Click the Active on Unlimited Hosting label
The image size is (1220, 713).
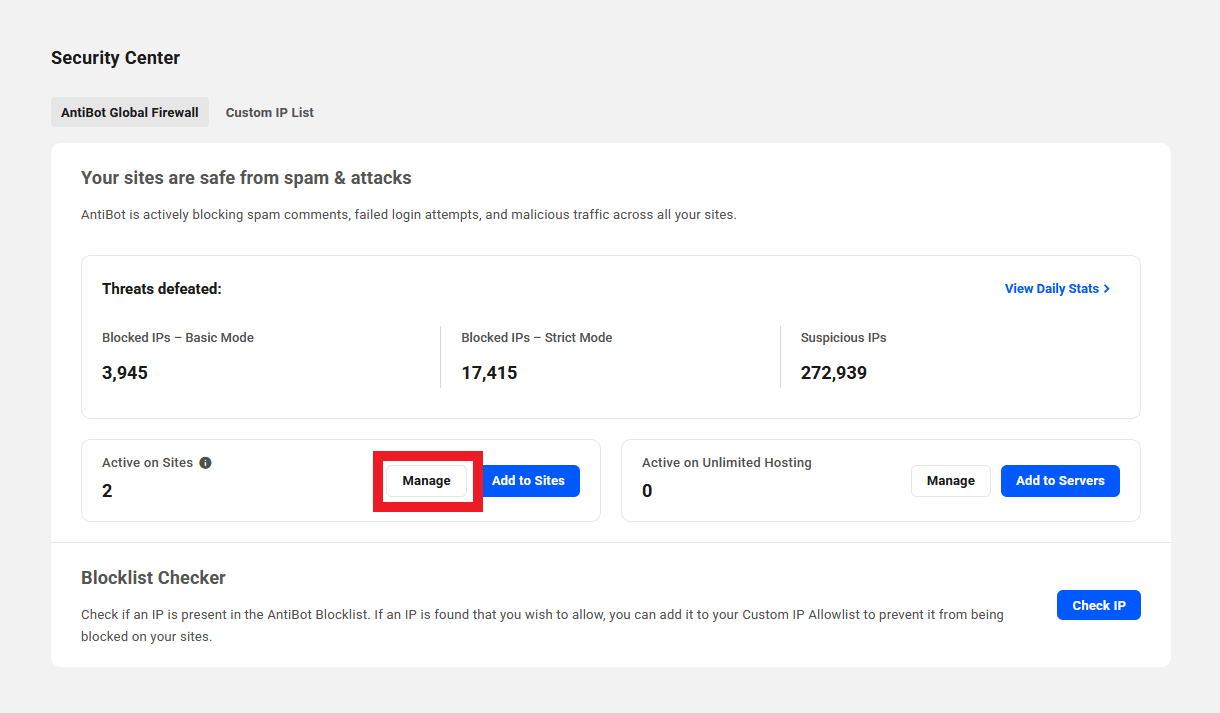[727, 463]
